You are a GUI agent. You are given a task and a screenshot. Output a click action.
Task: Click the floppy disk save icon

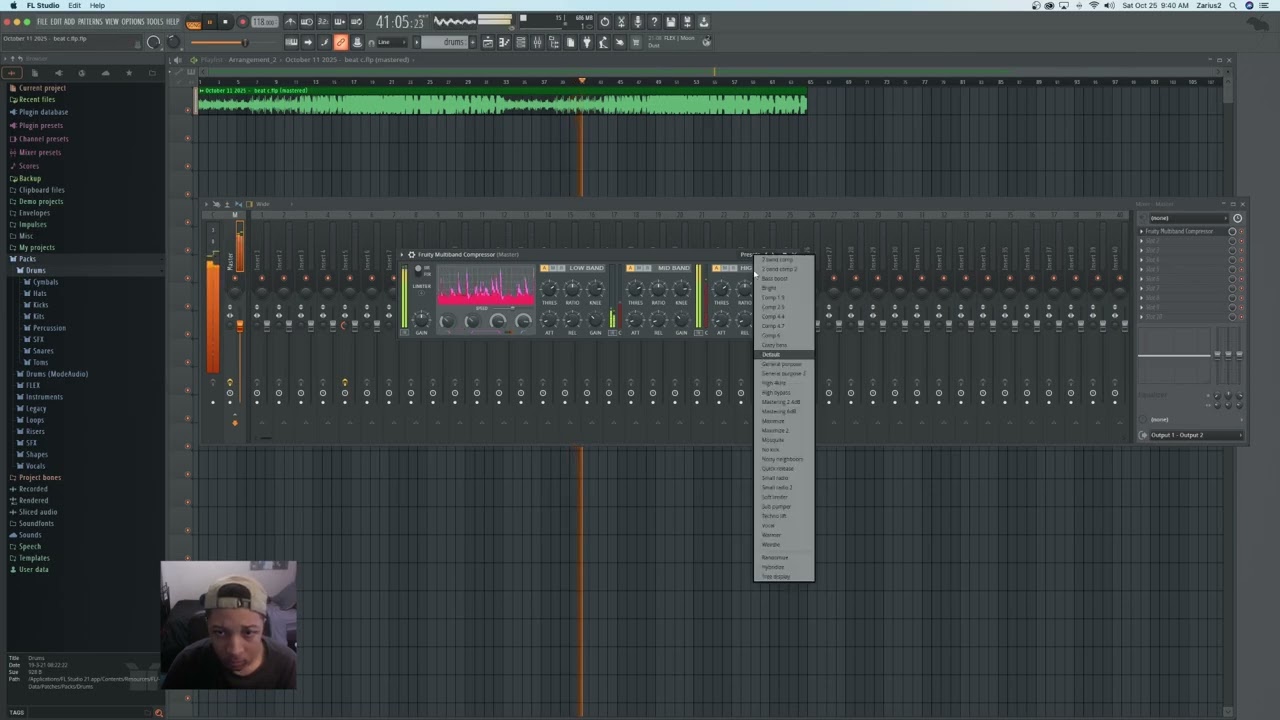670,21
